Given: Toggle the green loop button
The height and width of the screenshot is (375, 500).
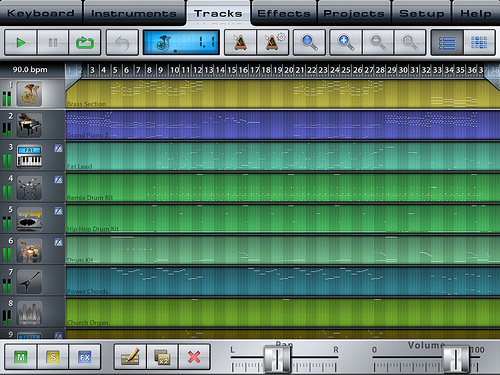Looking at the screenshot, I should tap(85, 43).
